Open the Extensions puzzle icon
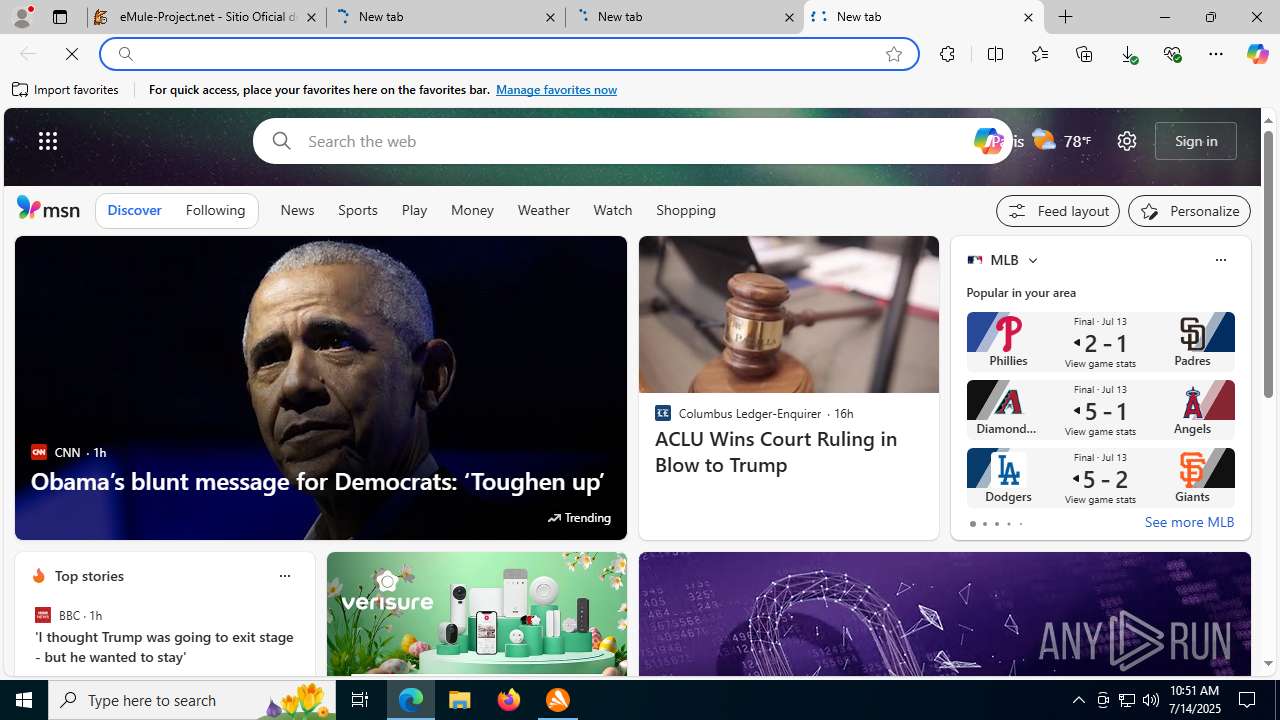Screen dimensions: 1280x720 coord(947,54)
